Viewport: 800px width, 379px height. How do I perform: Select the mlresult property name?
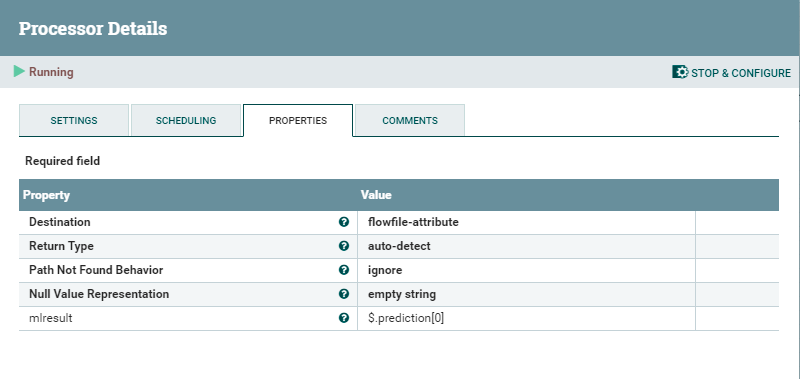pos(51,318)
